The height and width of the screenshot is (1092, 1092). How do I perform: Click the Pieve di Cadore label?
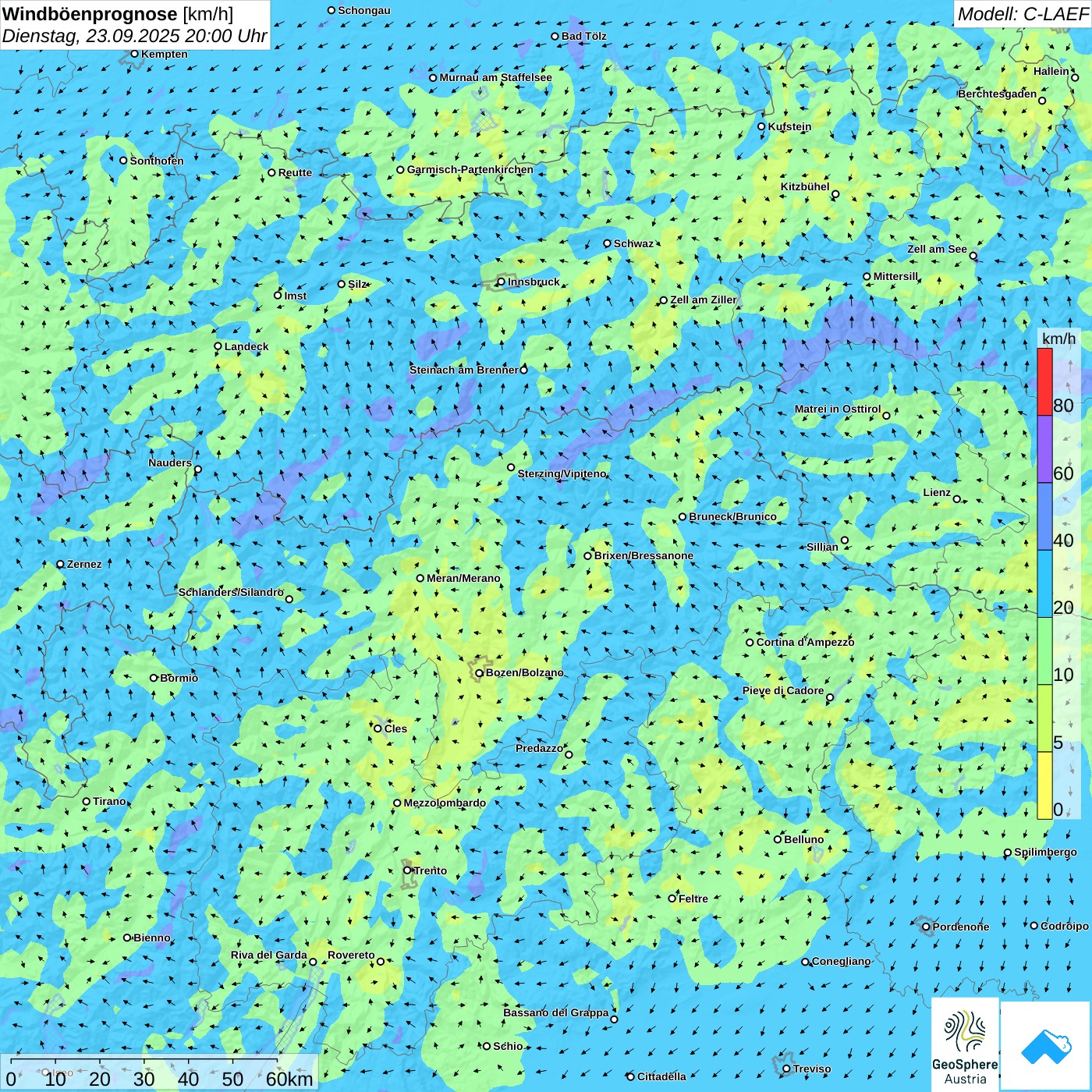783,690
